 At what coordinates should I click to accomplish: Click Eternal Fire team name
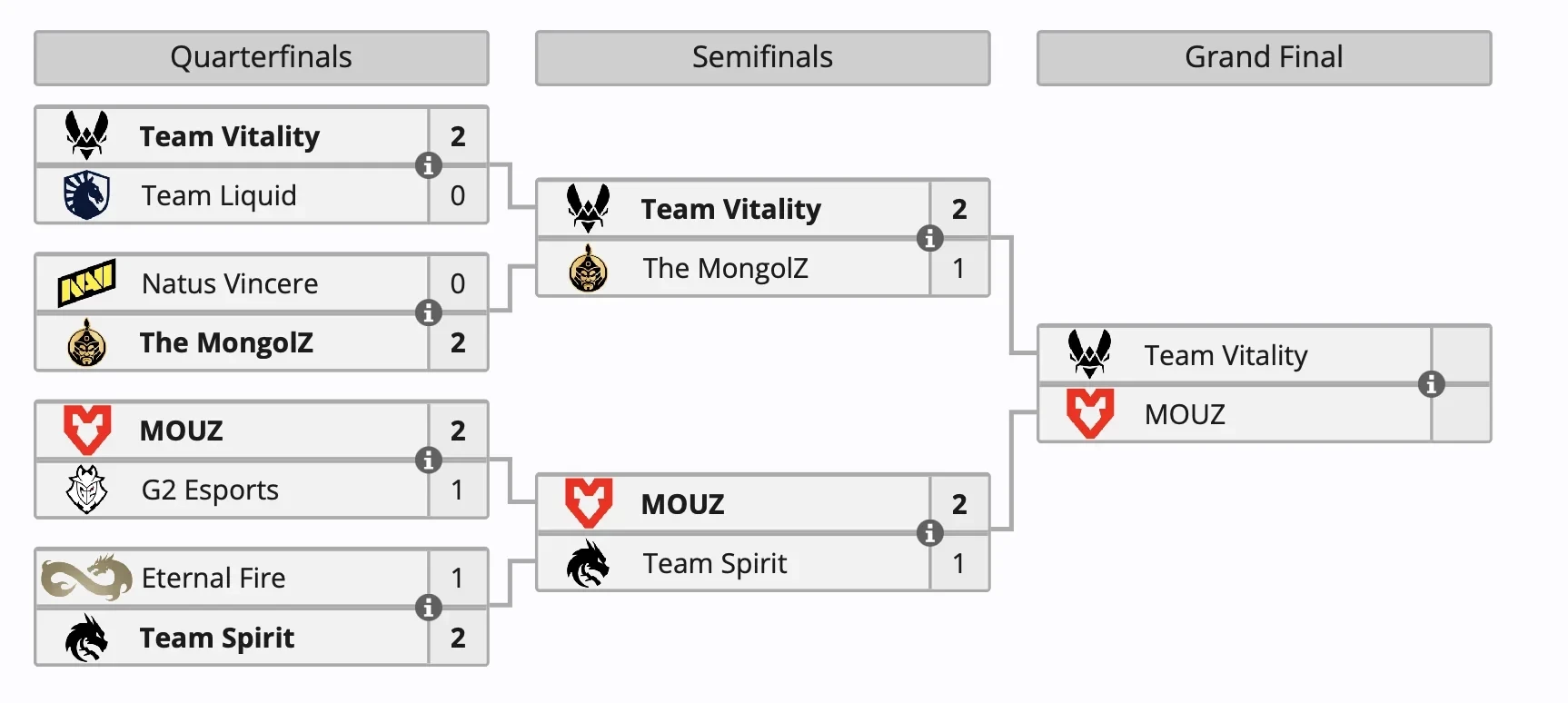[213, 579]
